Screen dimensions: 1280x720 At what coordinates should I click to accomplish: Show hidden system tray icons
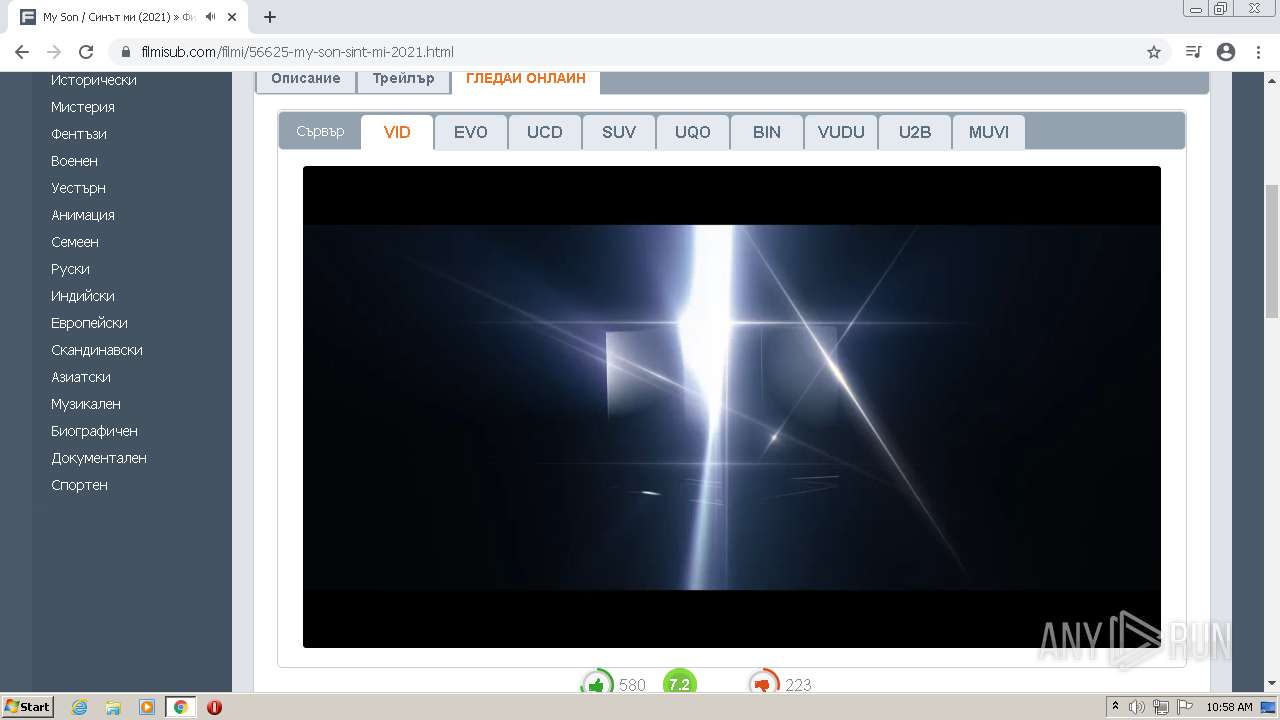tap(1116, 707)
